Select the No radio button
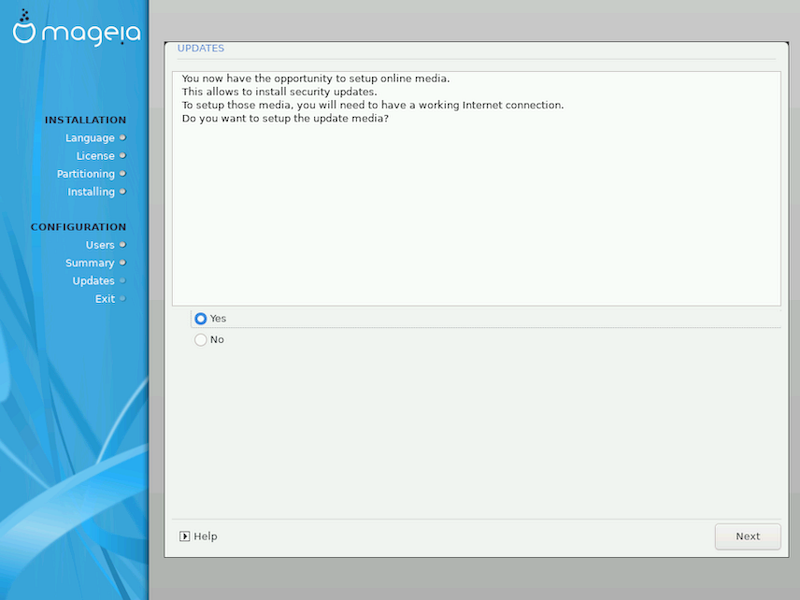Screen dimensions: 800x600 (x=201, y=340)
